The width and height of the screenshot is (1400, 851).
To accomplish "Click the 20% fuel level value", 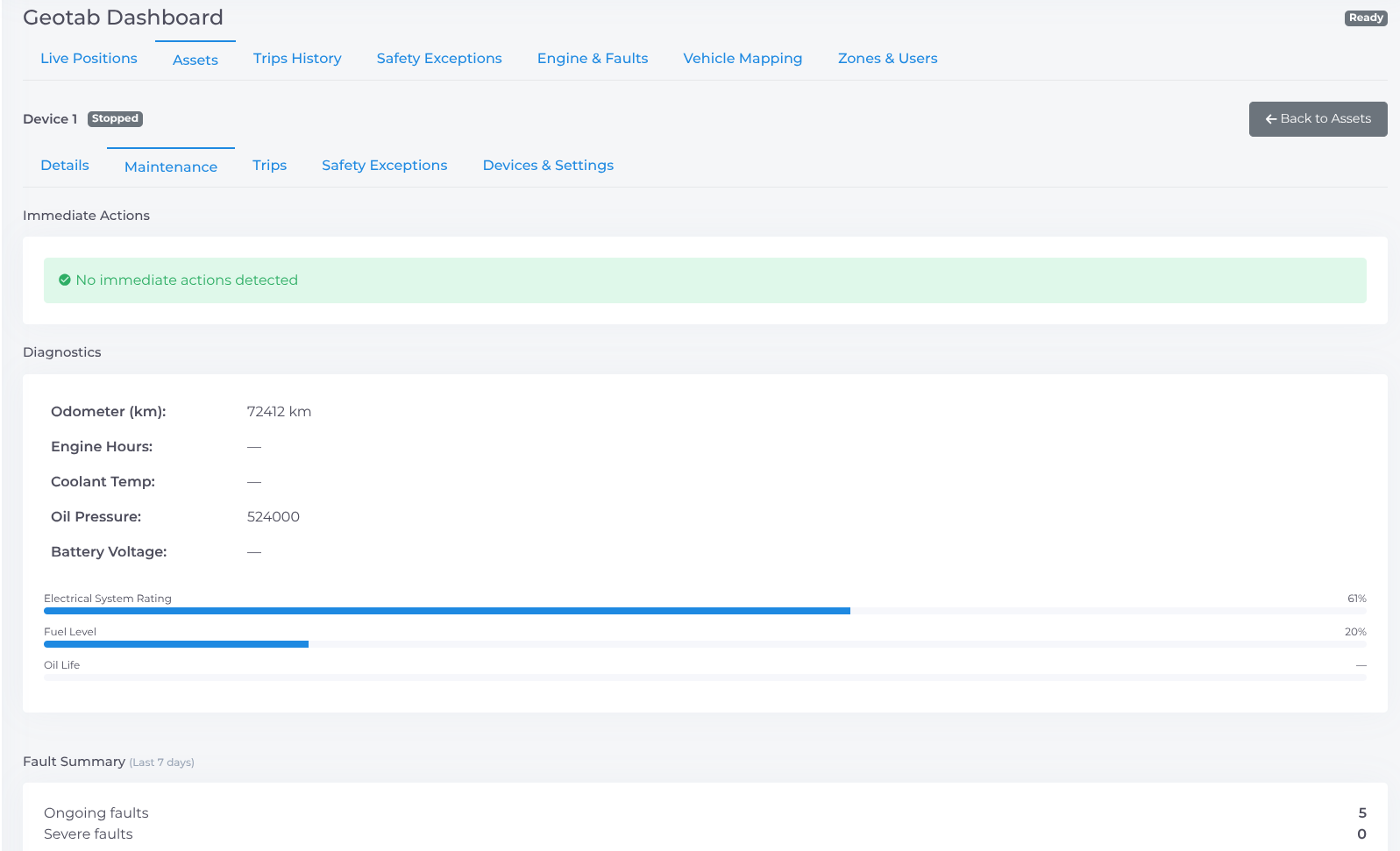I will coord(1355,632).
